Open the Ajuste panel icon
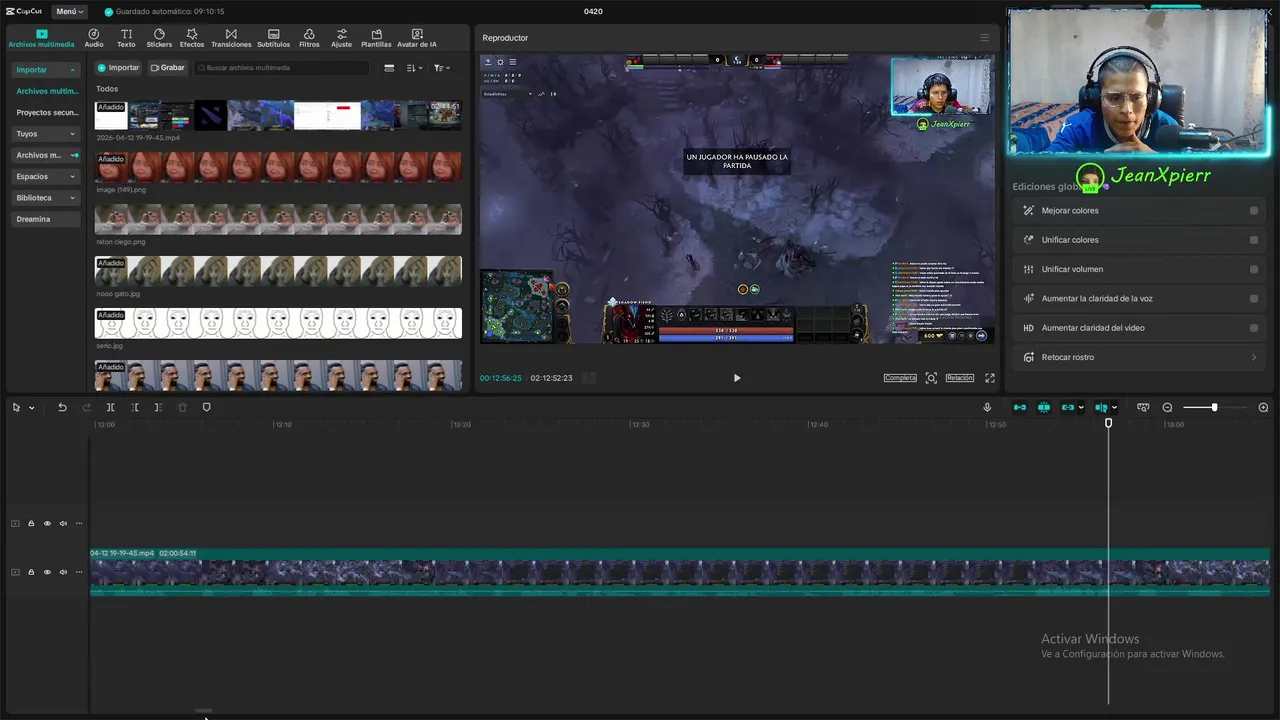This screenshot has width=1280, height=720. tap(342, 38)
